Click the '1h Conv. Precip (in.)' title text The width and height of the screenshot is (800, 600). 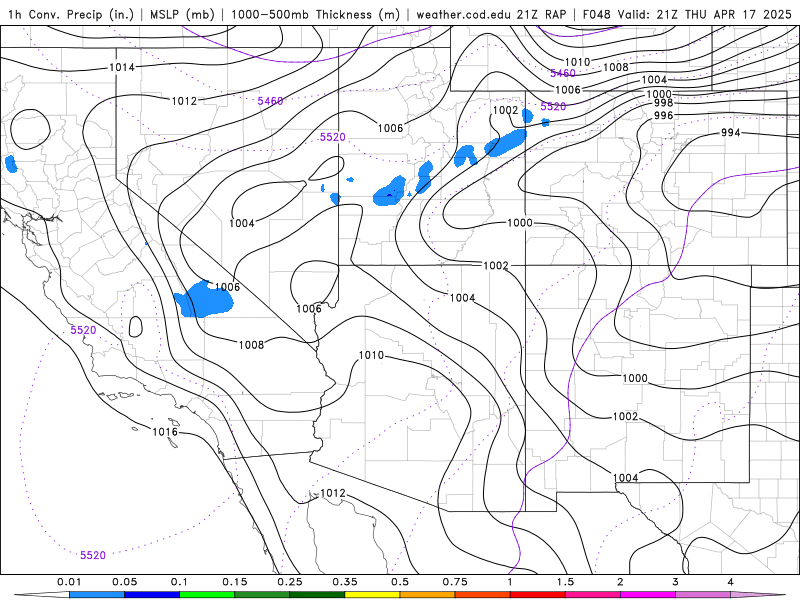71,14
